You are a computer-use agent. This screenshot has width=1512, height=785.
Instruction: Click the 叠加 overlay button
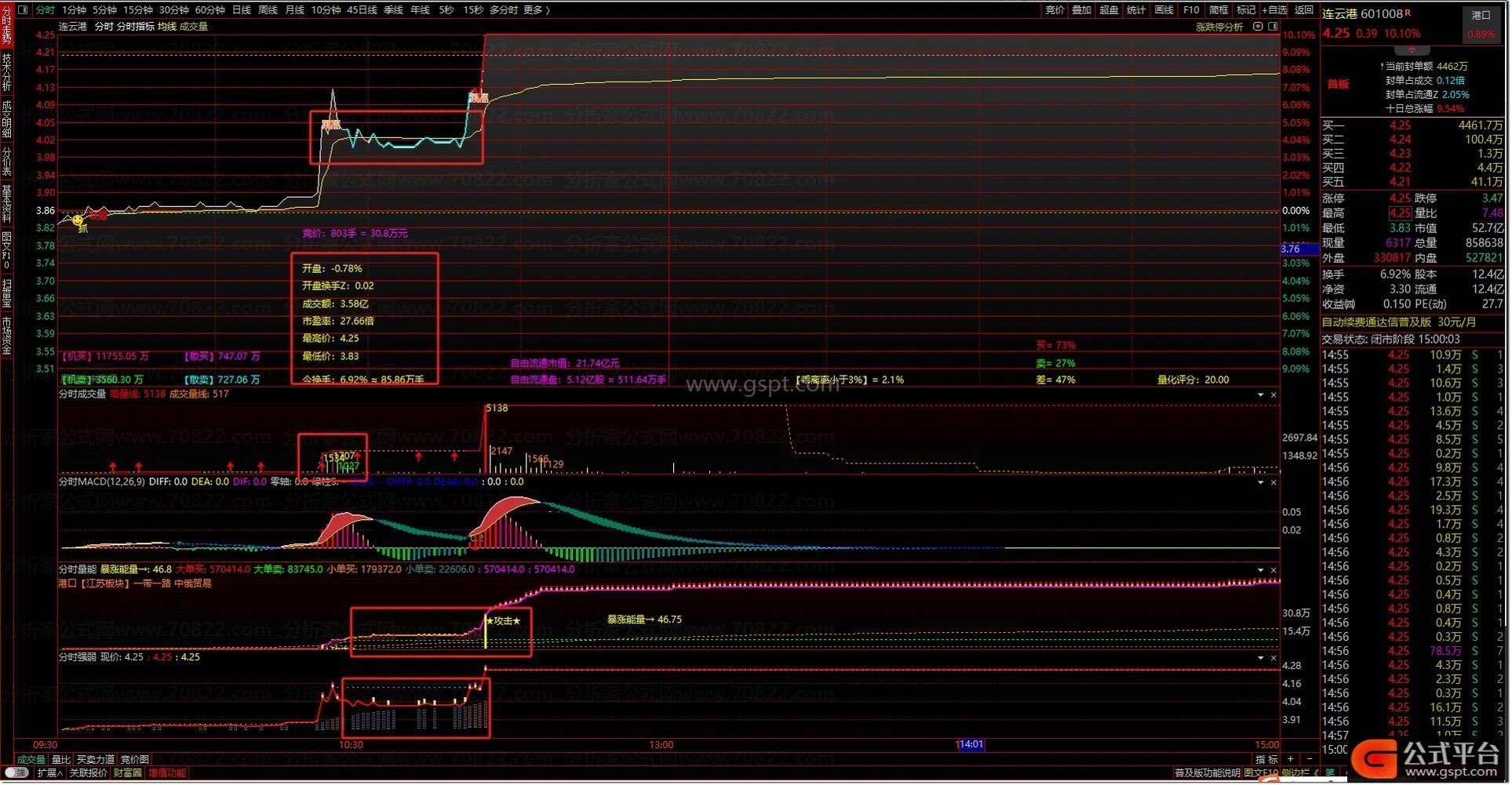[1082, 9]
